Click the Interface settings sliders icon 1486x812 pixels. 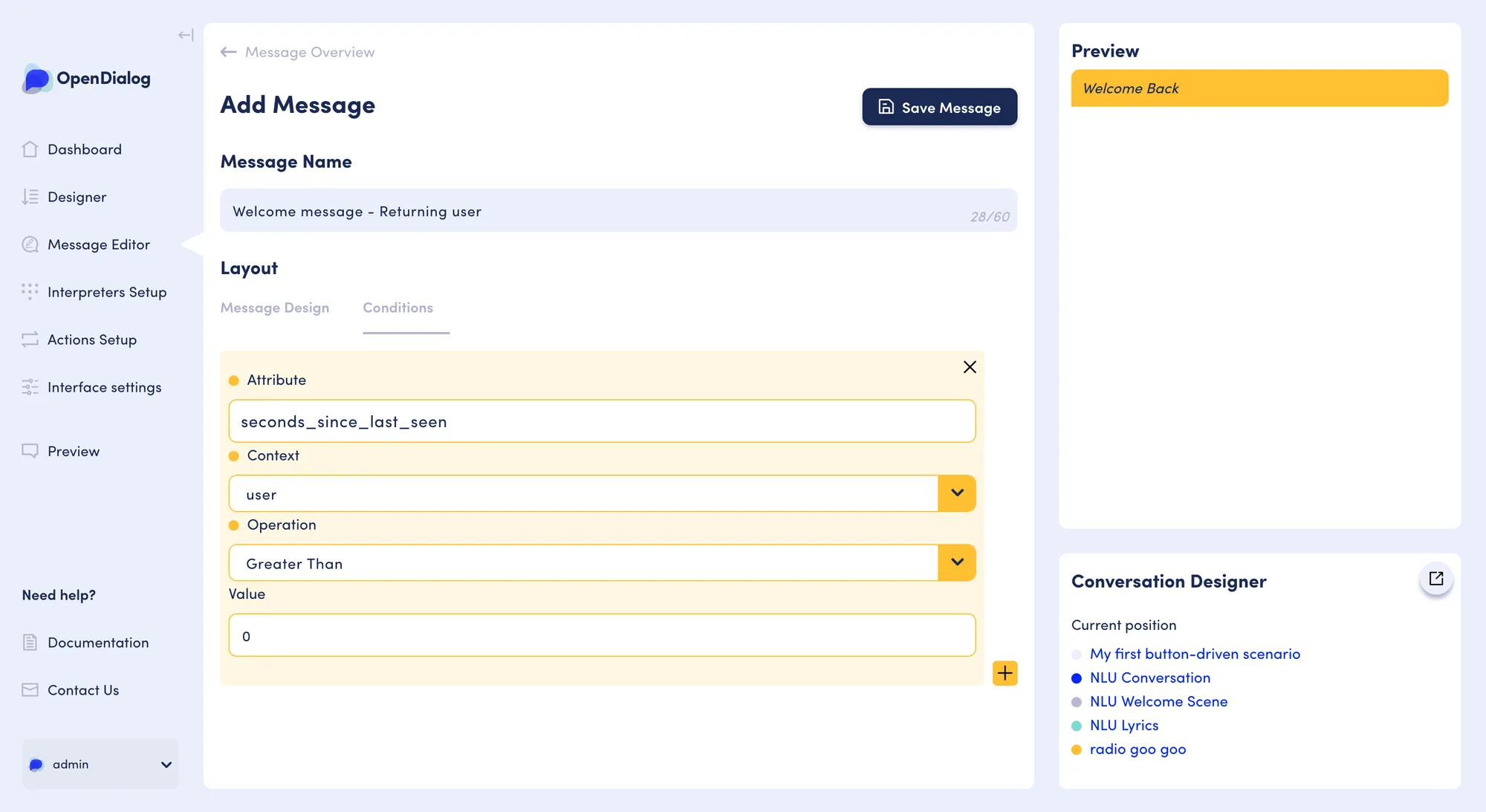coord(30,387)
